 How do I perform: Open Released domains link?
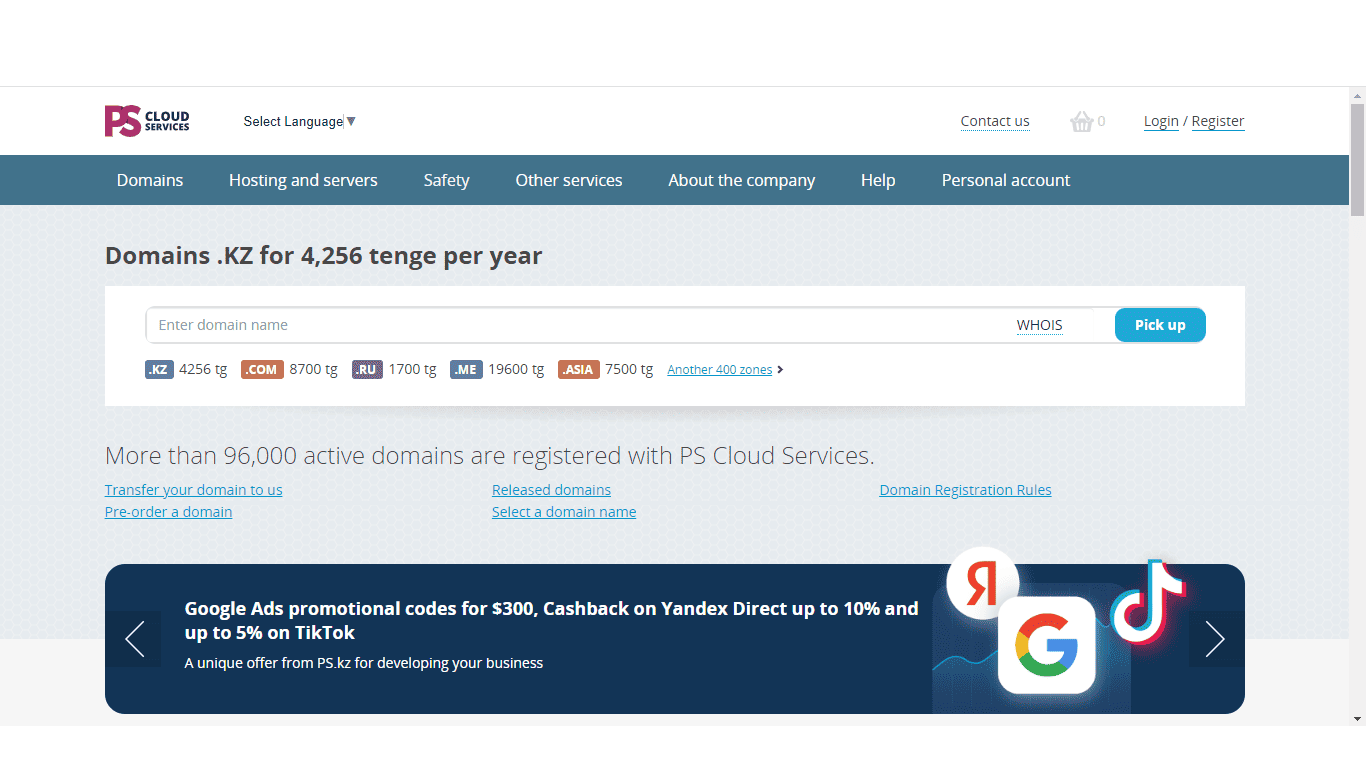tap(551, 490)
